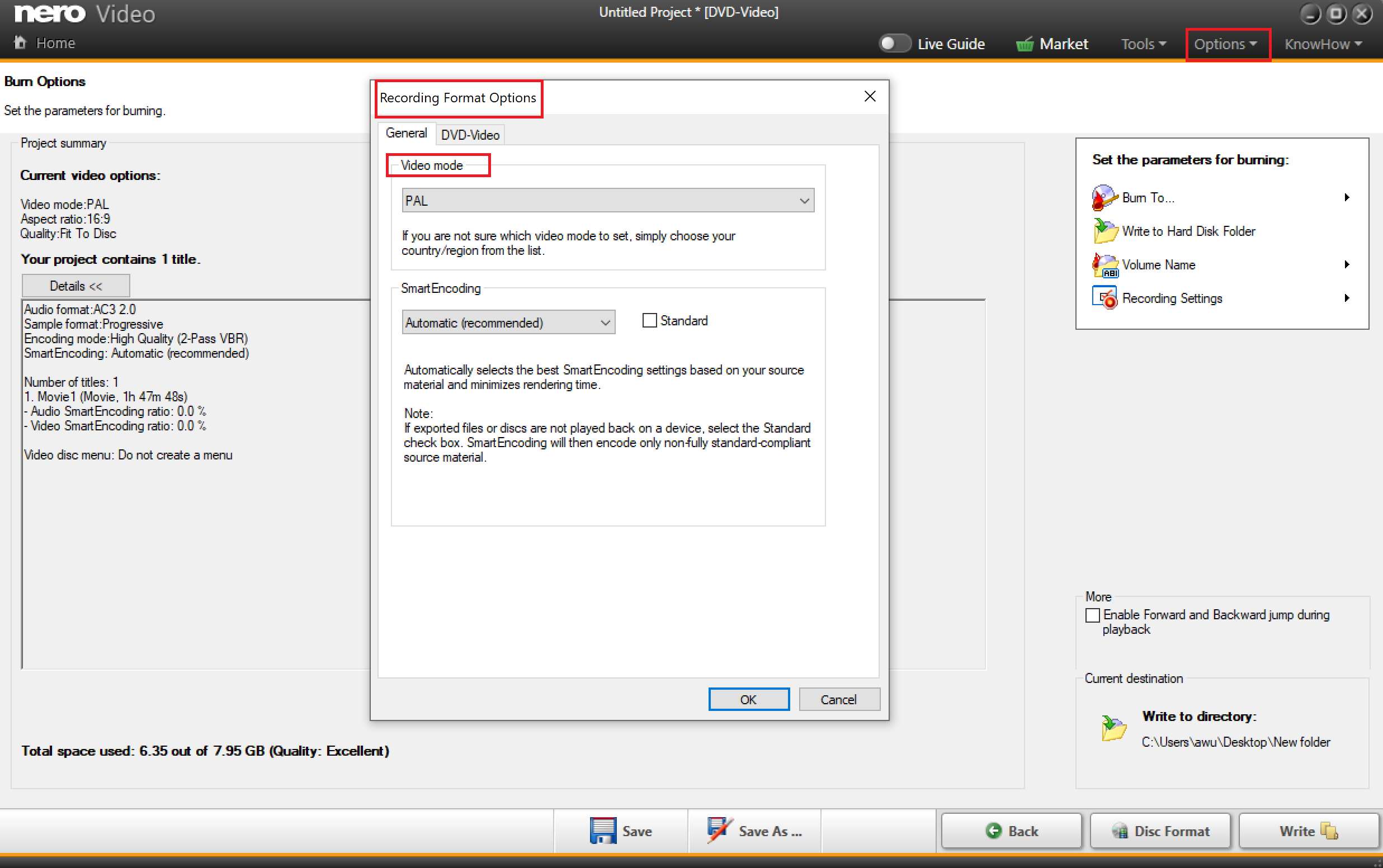
Task: Click the Write to directory folder icon
Action: (x=1113, y=728)
